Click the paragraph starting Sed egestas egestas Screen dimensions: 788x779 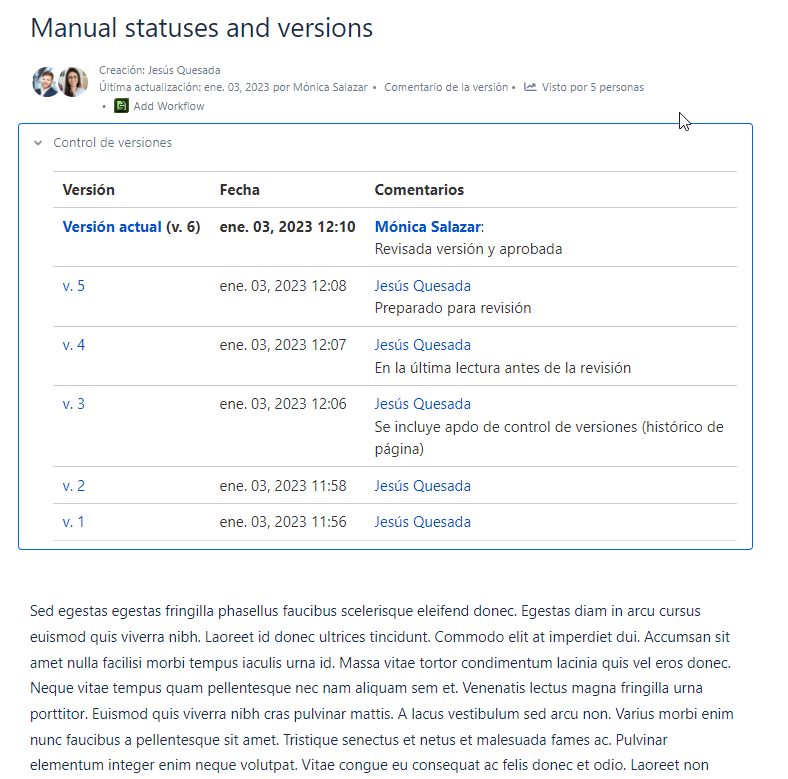[x=382, y=689]
